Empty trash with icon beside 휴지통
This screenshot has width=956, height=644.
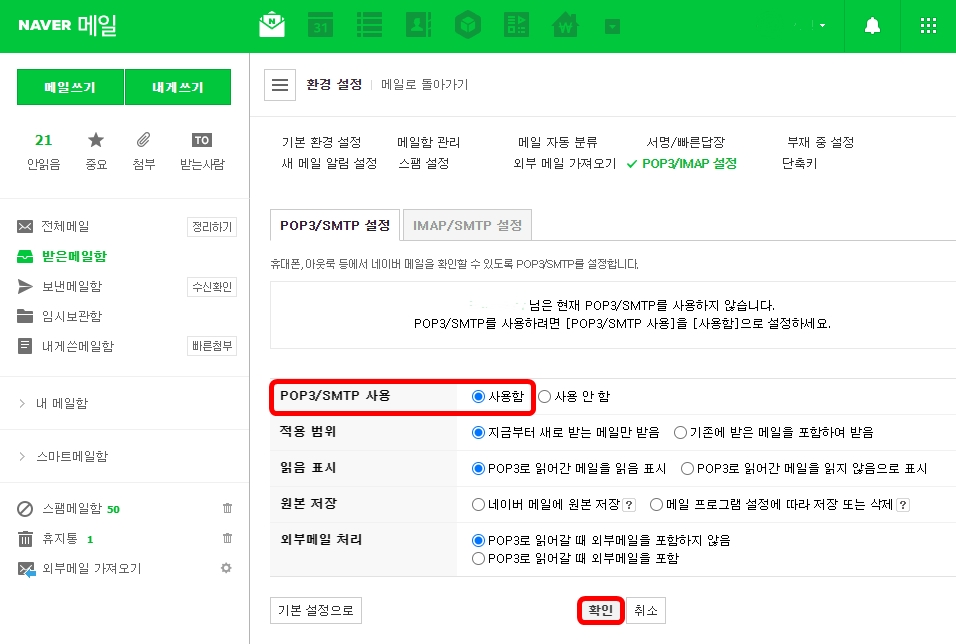click(x=227, y=538)
